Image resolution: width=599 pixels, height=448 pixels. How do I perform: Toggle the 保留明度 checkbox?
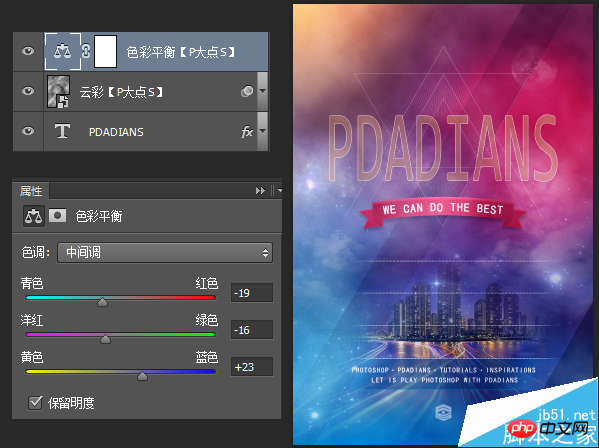tap(36, 403)
